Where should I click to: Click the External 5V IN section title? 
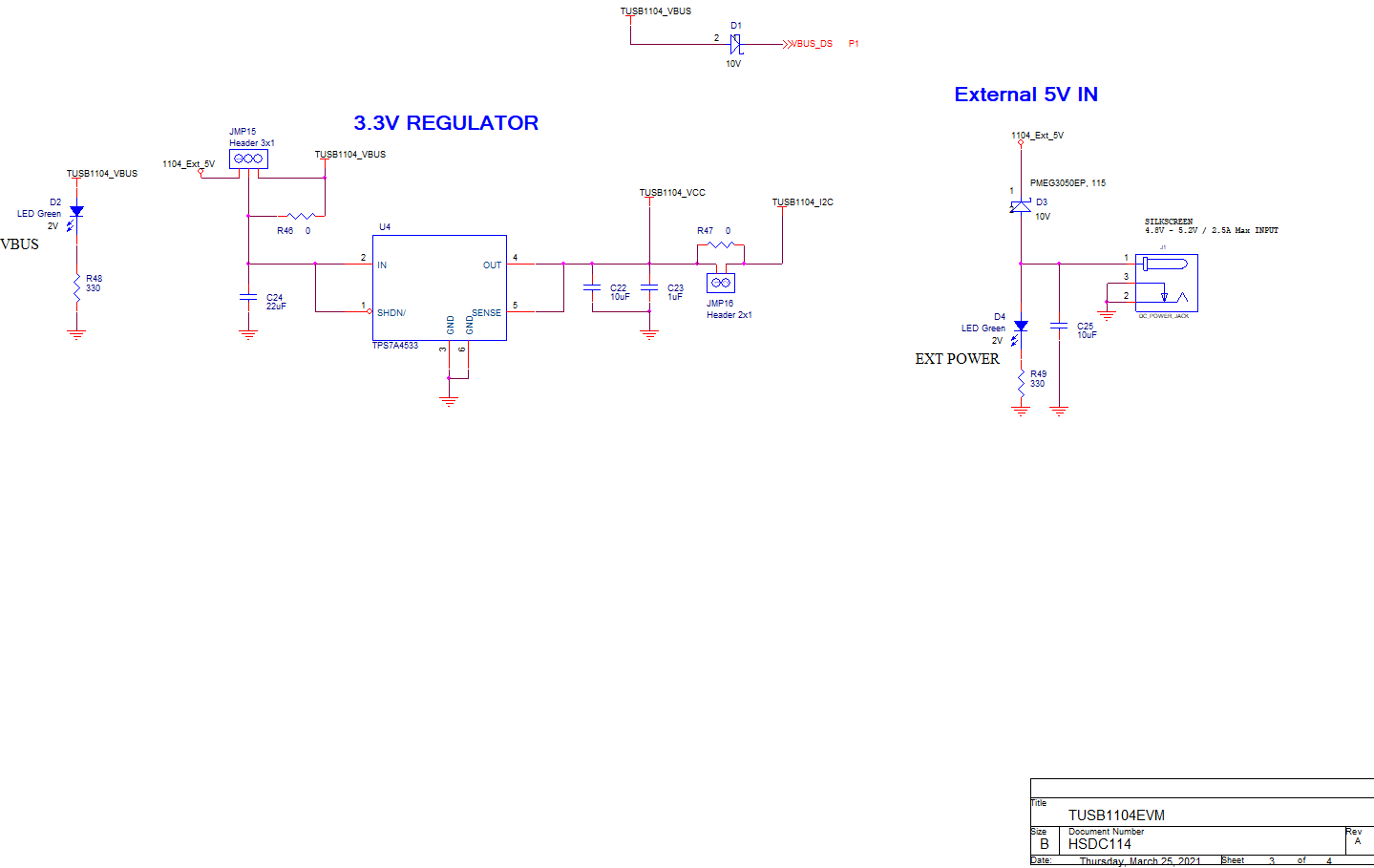coord(1025,94)
